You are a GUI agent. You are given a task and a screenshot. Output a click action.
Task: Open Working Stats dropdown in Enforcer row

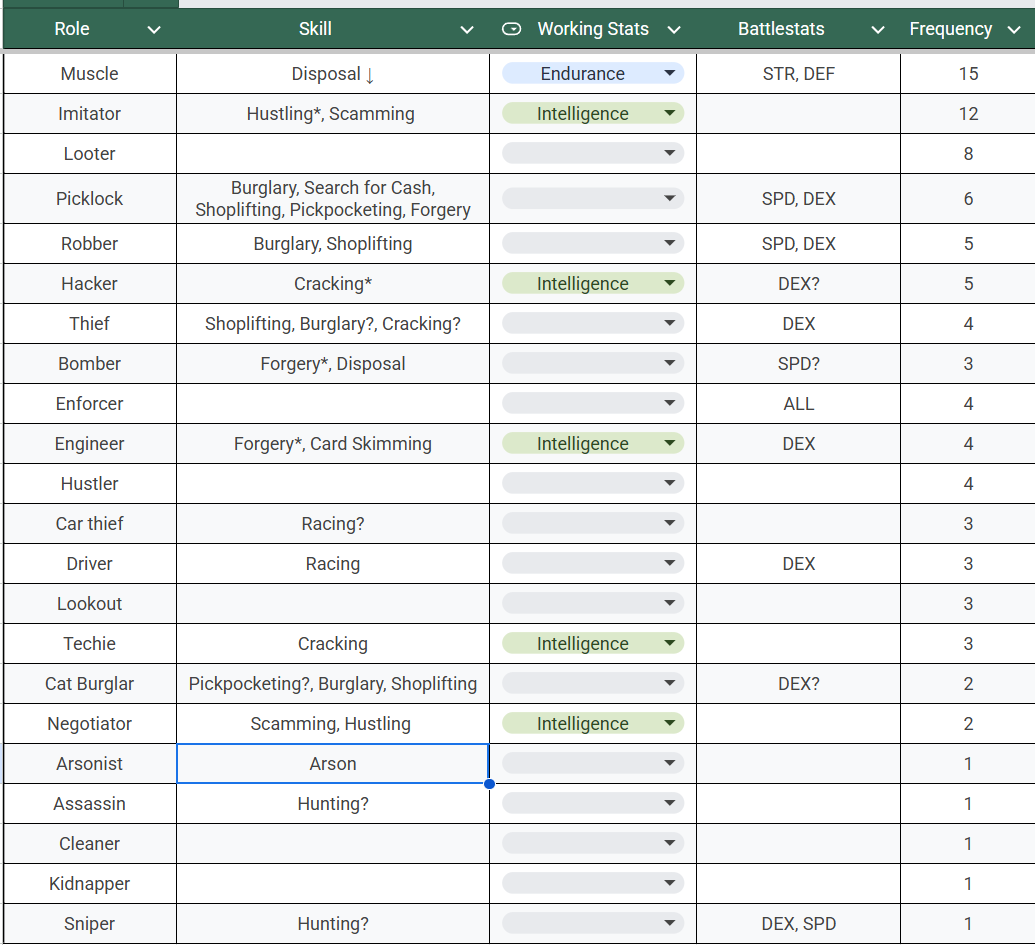point(592,404)
